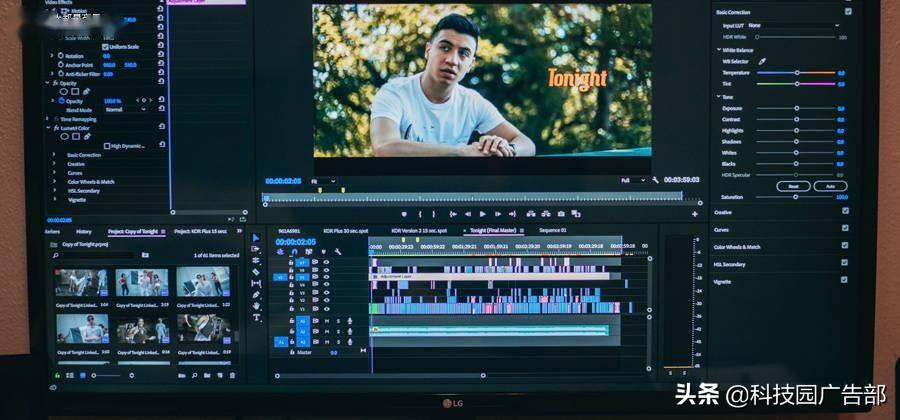The image size is (900, 420).
Task: Click the WB Selector eyedropper
Action: (762, 61)
